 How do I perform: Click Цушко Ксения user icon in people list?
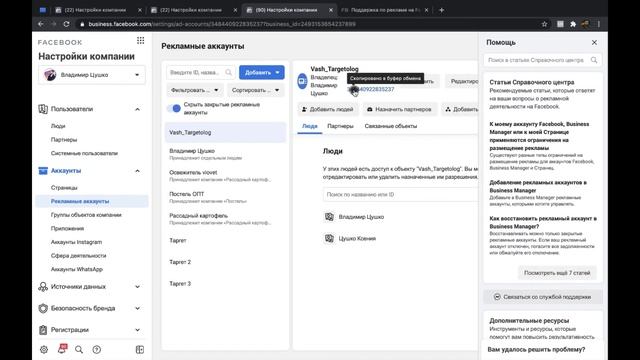(x=329, y=238)
